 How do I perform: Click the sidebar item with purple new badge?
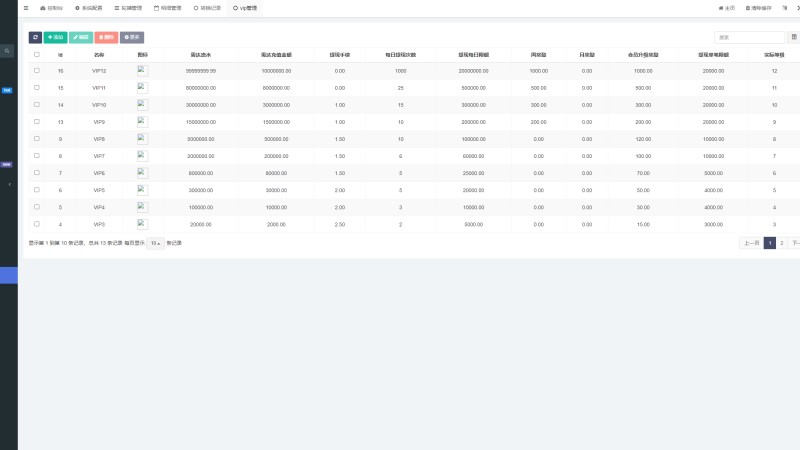click(x=7, y=164)
